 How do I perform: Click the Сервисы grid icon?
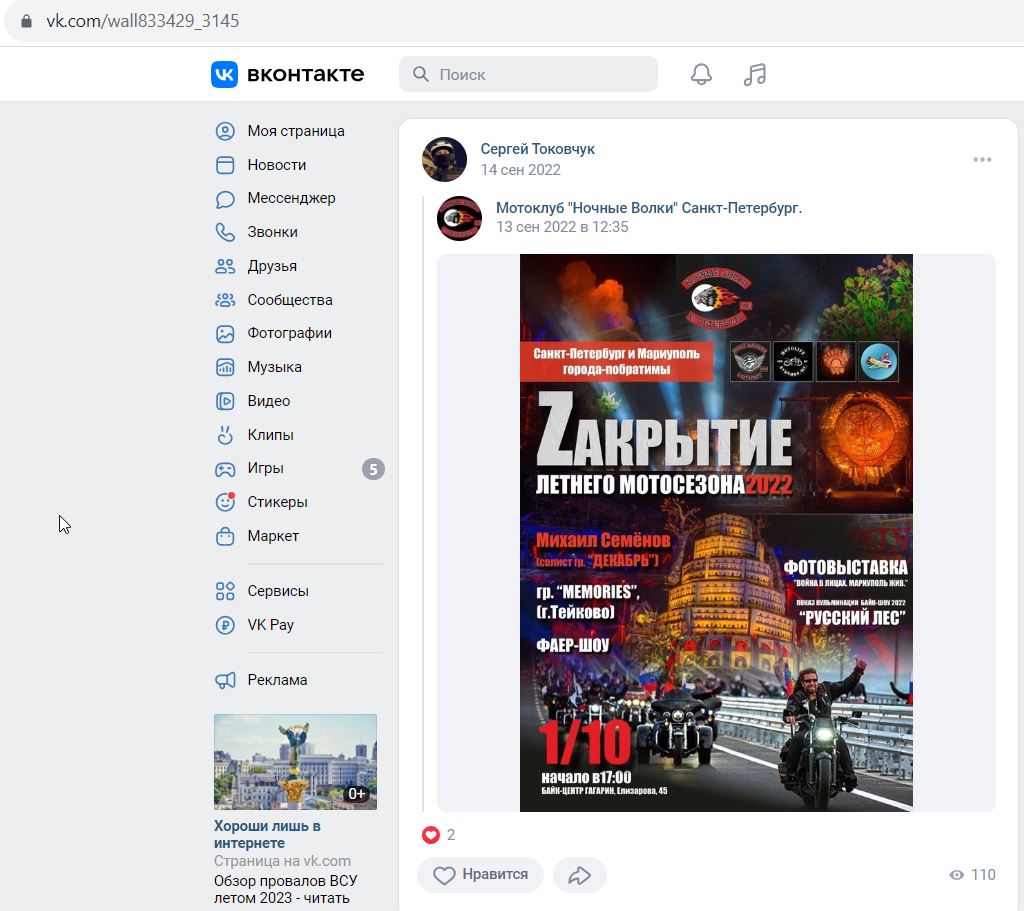[x=225, y=591]
